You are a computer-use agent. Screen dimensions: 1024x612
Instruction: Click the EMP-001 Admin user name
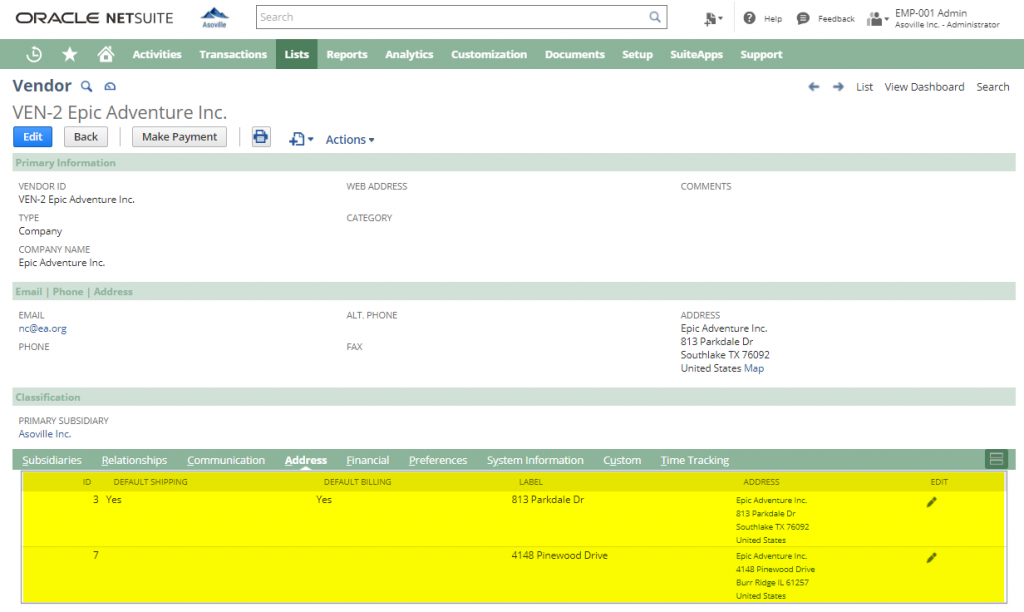(x=931, y=13)
